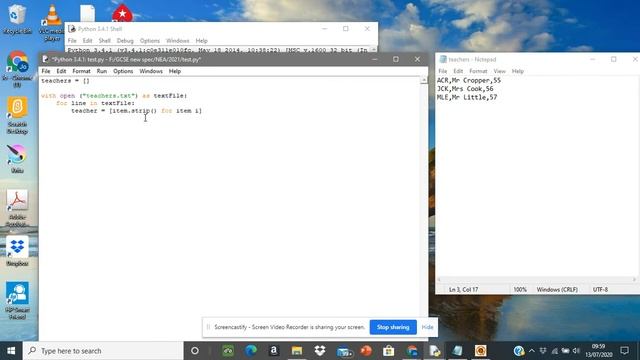Open Options menu in test.py editor
640x360 pixels.
tap(123, 71)
